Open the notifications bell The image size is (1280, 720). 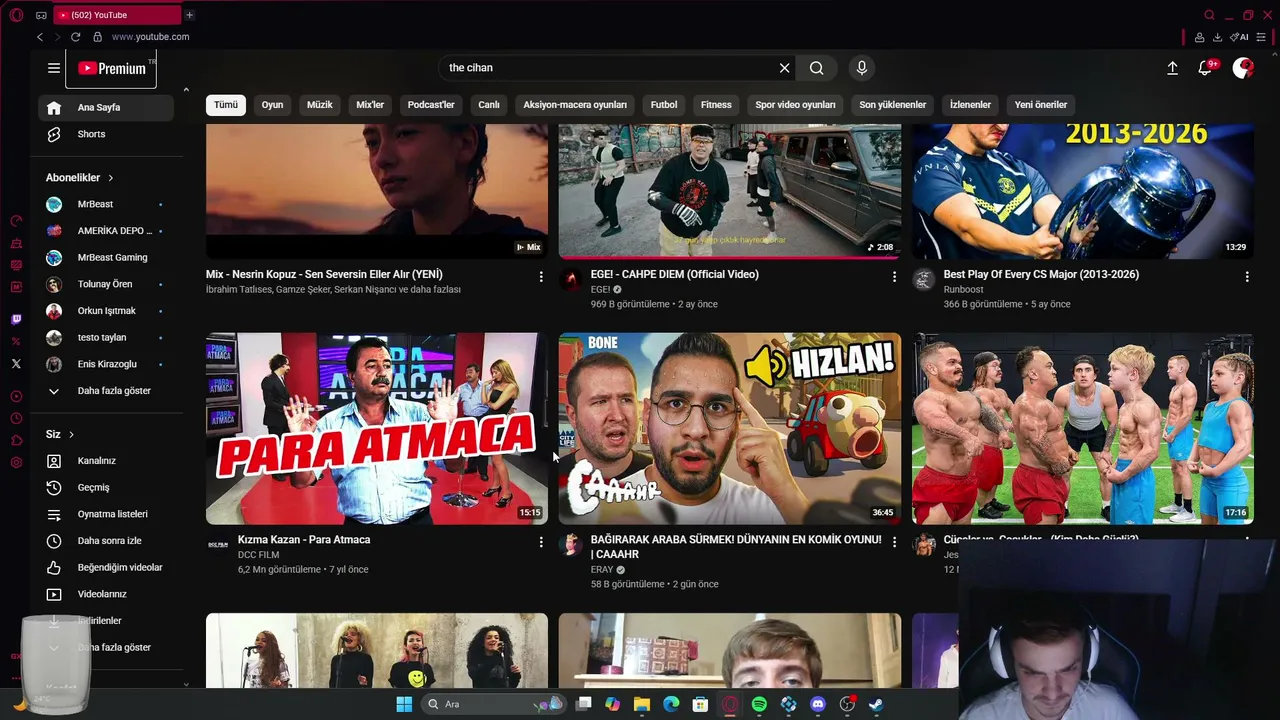(x=1206, y=68)
